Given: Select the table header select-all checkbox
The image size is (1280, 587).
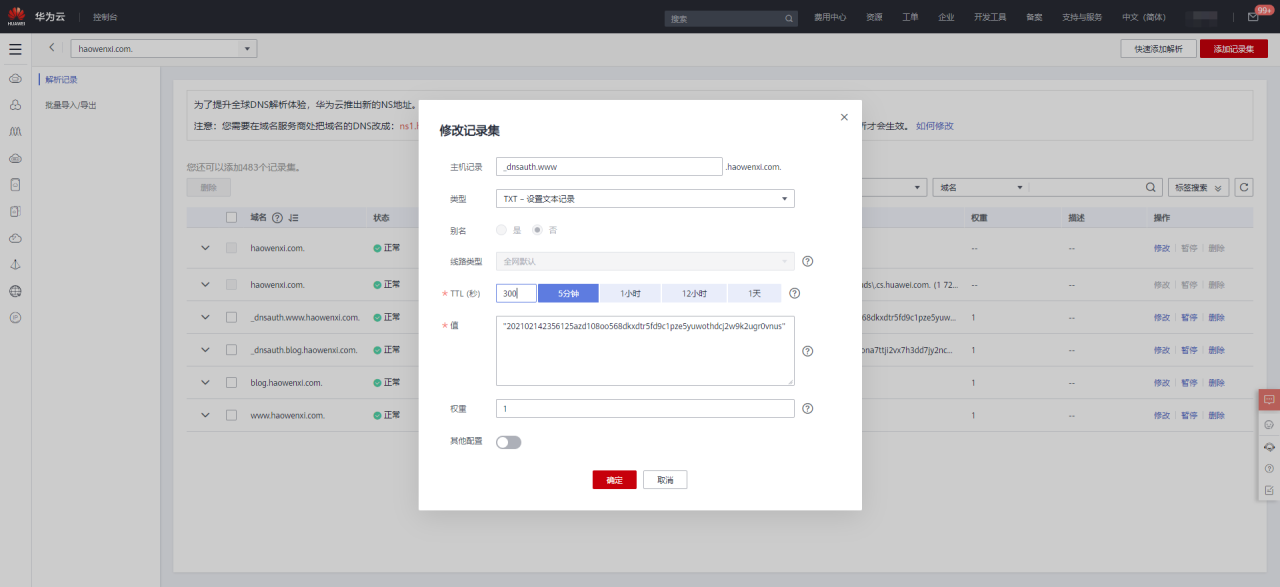Looking at the screenshot, I should 231,217.
